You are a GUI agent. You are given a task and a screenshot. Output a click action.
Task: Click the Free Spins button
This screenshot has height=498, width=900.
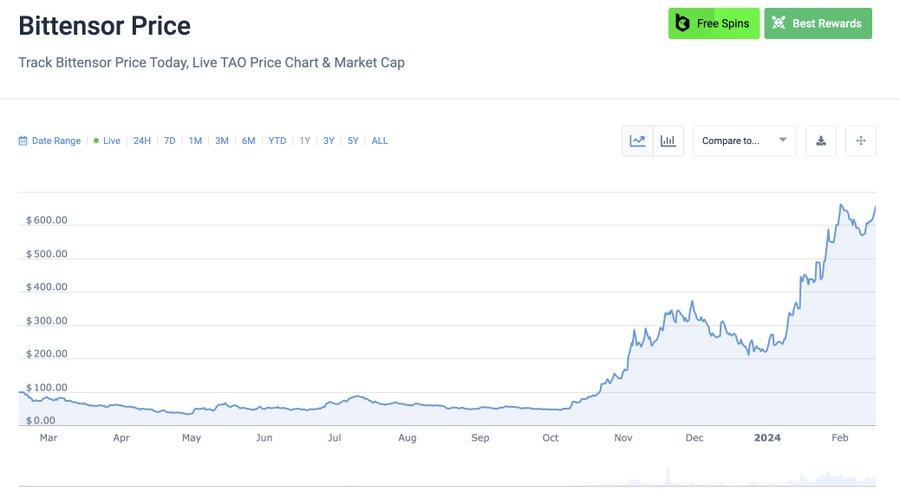713,23
